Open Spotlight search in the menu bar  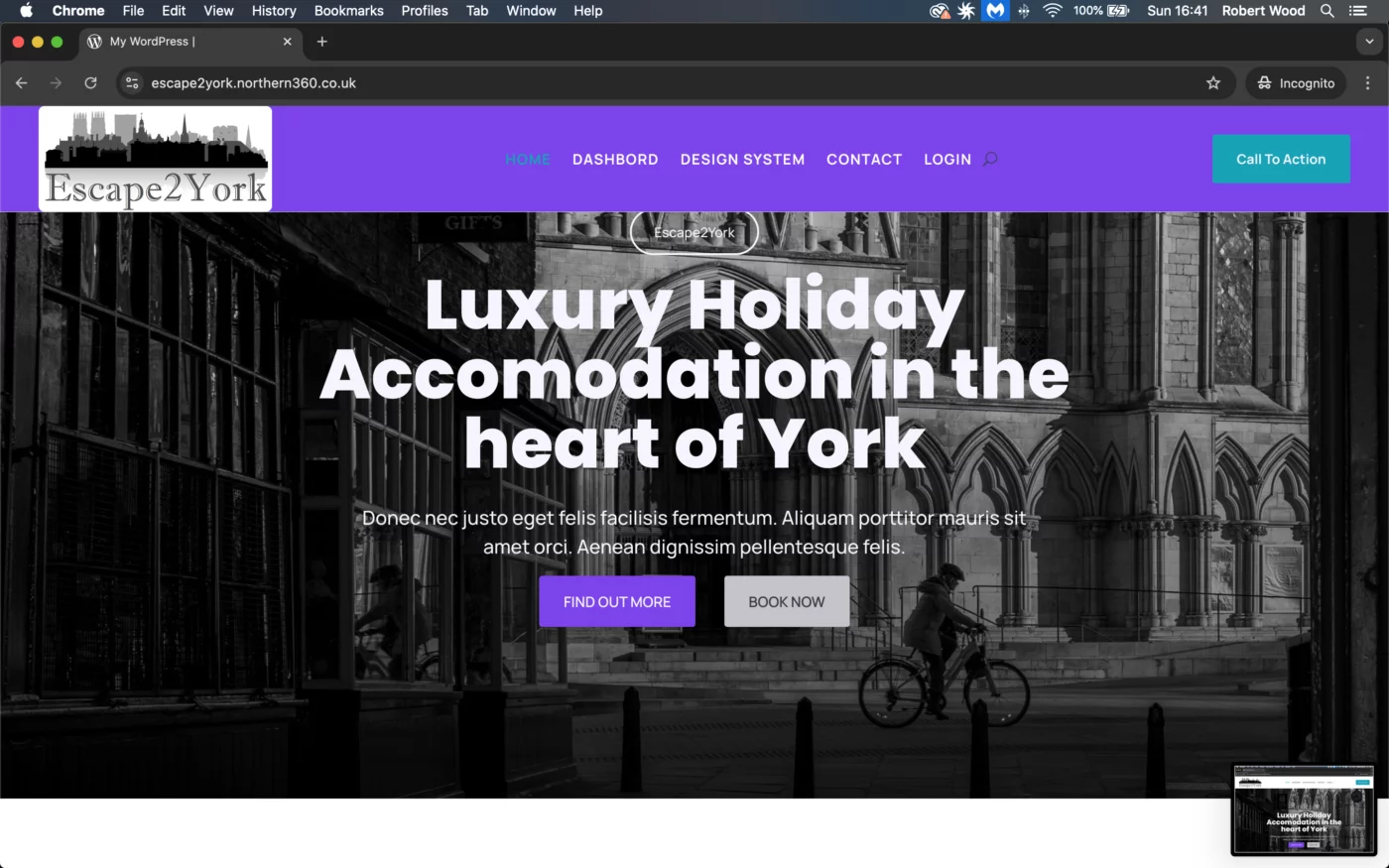pos(1326,11)
